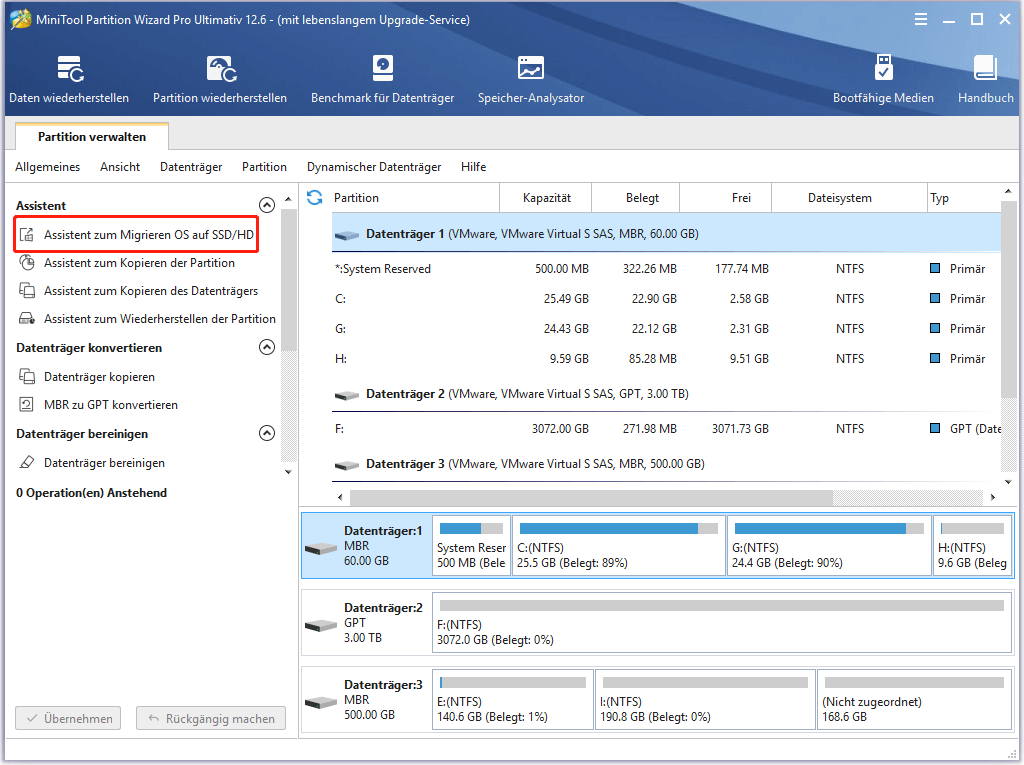
Task: Collapse Datenträger bereinigen section
Action: pos(267,433)
